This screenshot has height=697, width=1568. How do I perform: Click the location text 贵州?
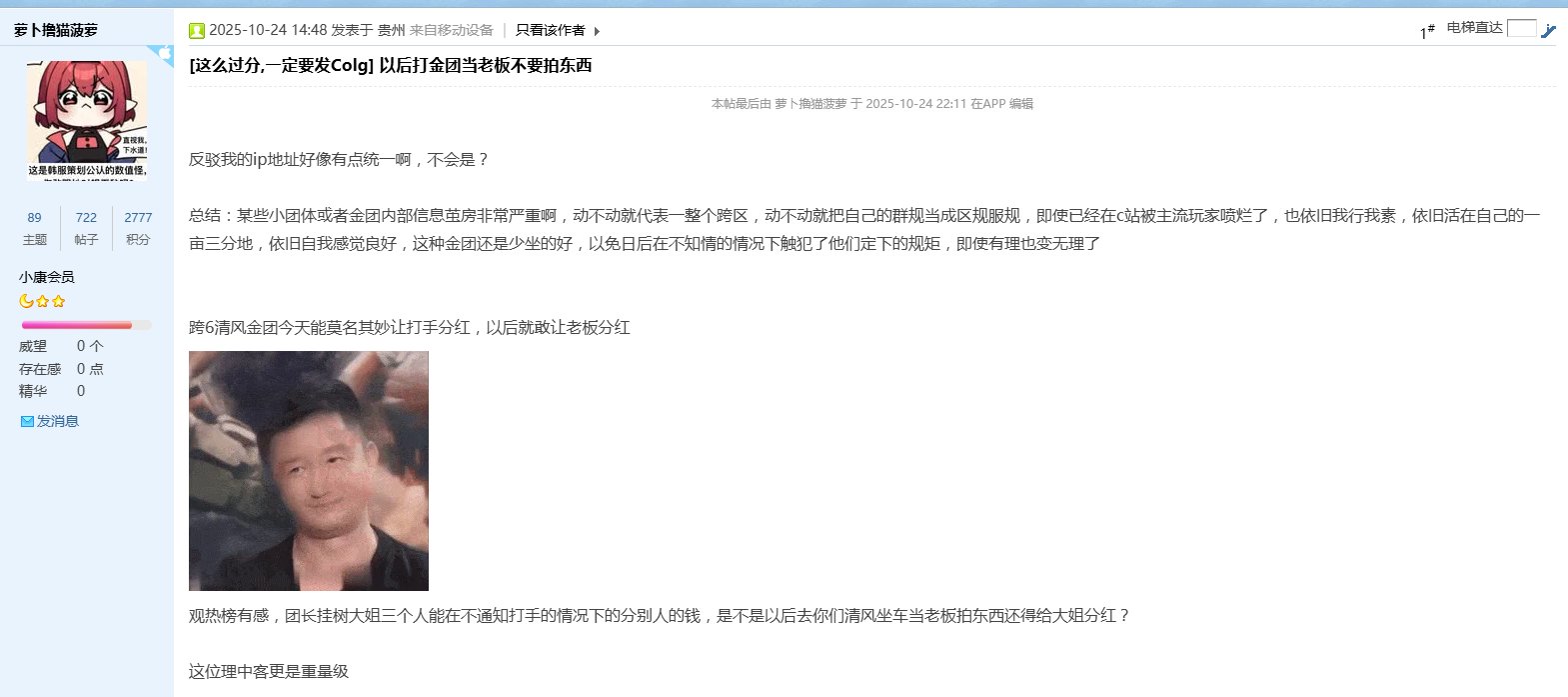tap(391, 31)
